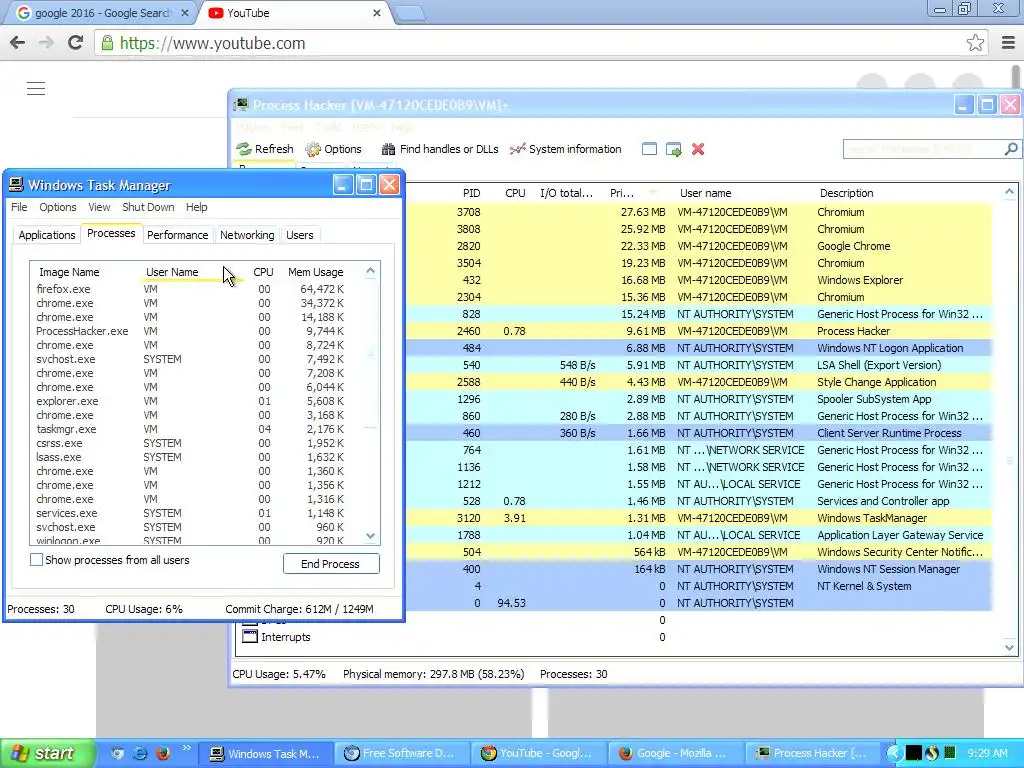Open a new Chrome tab
Screen dimensions: 1024x768
point(410,14)
